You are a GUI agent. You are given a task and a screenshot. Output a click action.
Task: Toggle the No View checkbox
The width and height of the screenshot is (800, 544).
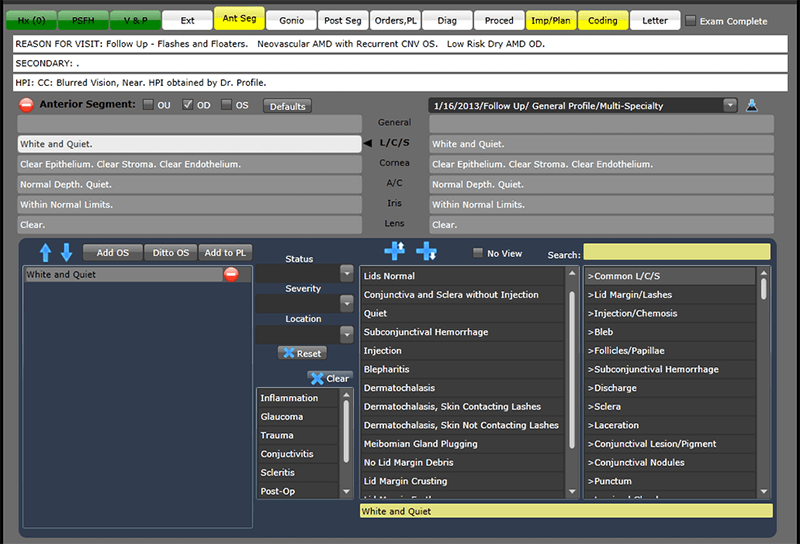(x=478, y=253)
